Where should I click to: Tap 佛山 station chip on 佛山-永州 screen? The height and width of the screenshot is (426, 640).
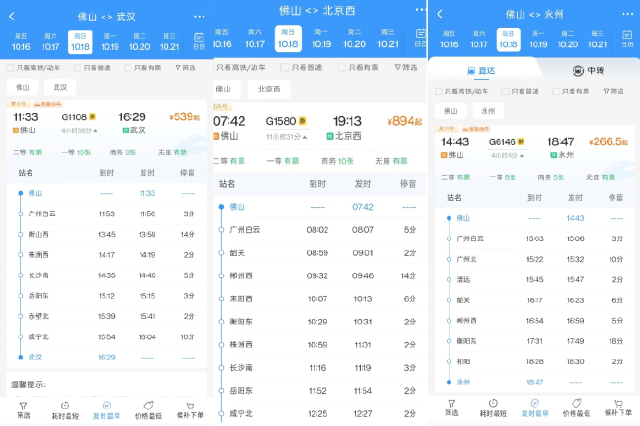(451, 111)
